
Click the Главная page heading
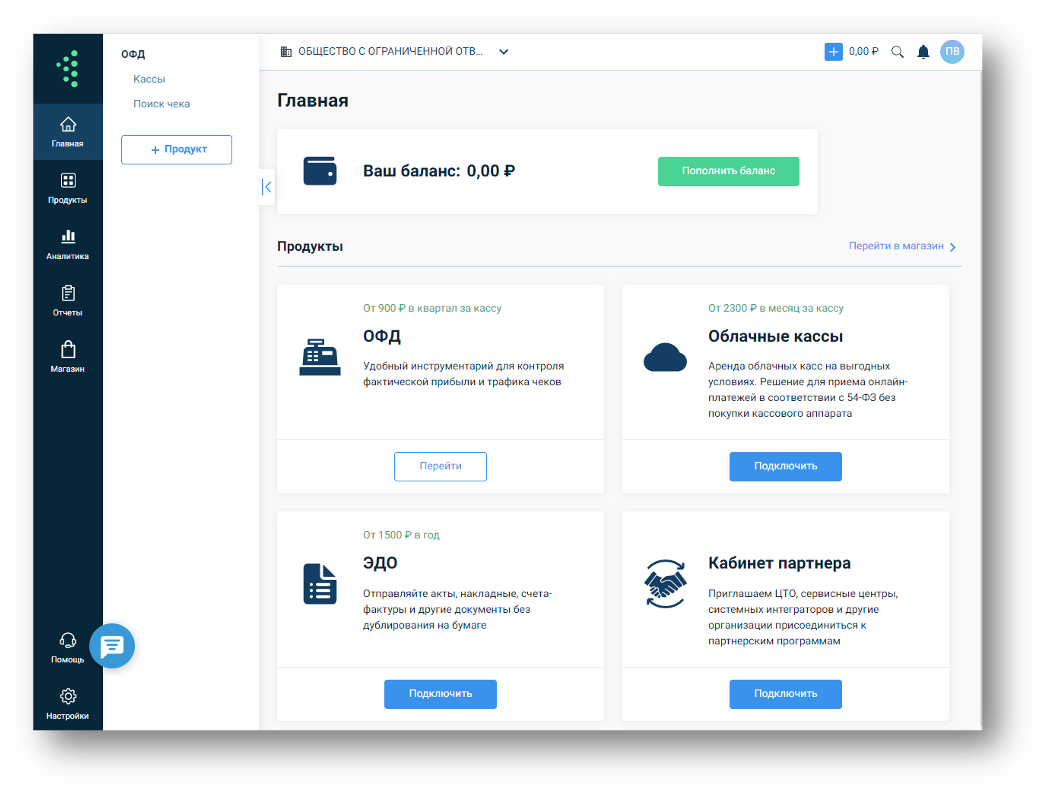312,101
